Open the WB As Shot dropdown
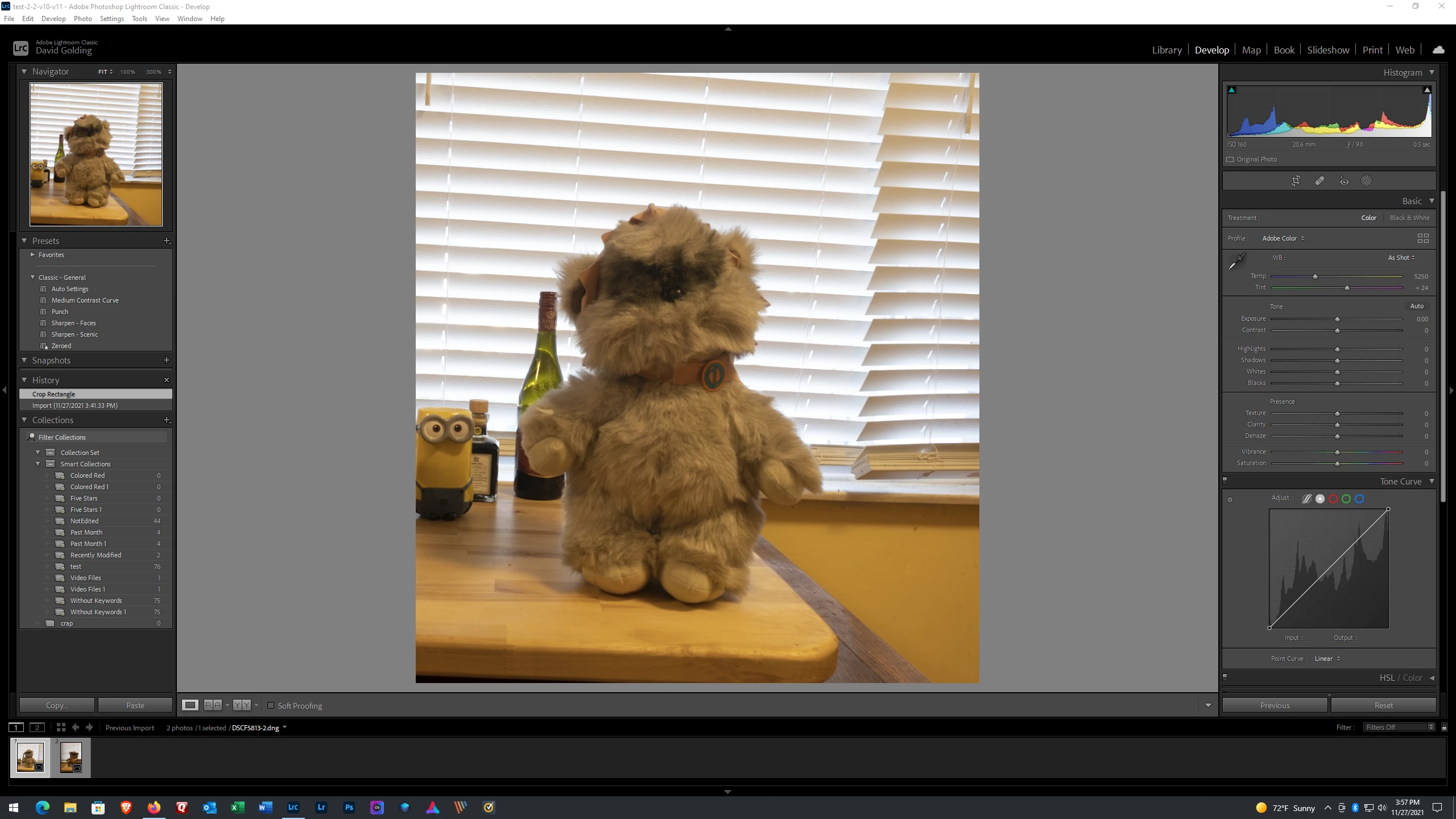 click(x=1401, y=258)
